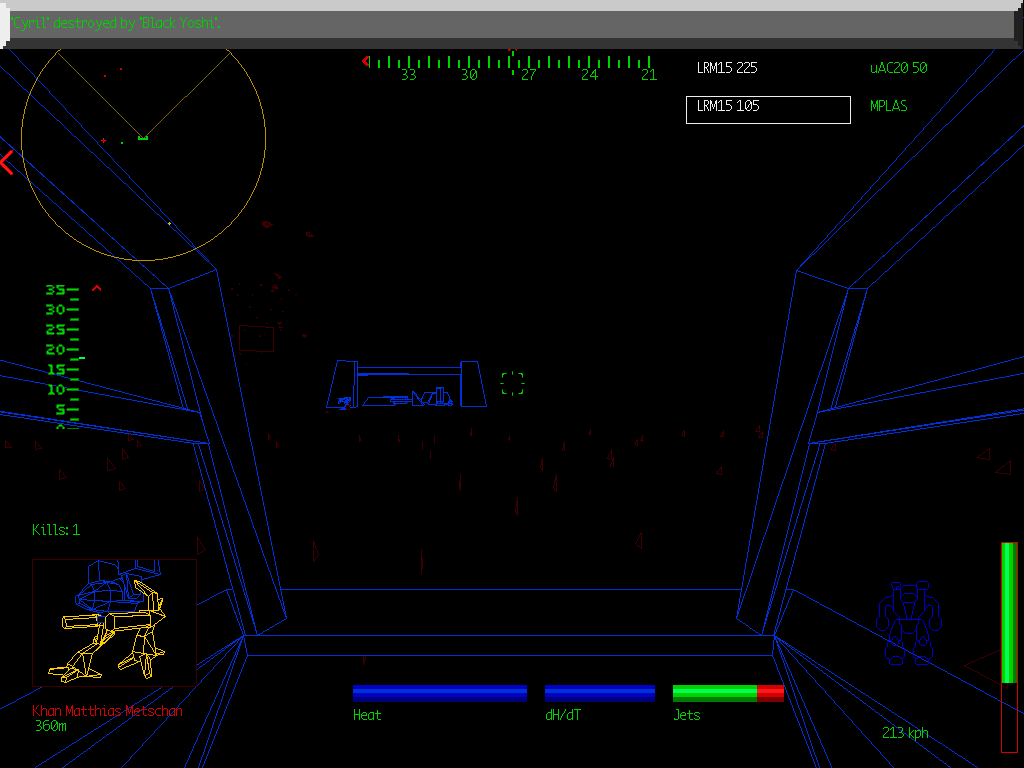This screenshot has width=1024, height=768.
Task: Toggle the highlighted LRM15 105 weapon group
Action: point(767,109)
